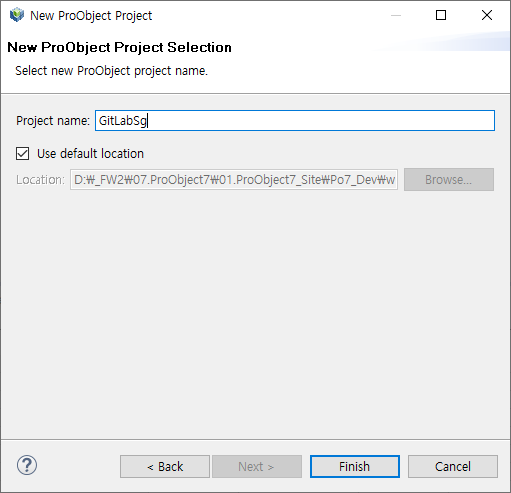Click the "New ProObject Project" title bar text
Image resolution: width=511 pixels, height=493 pixels.
tap(91, 16)
